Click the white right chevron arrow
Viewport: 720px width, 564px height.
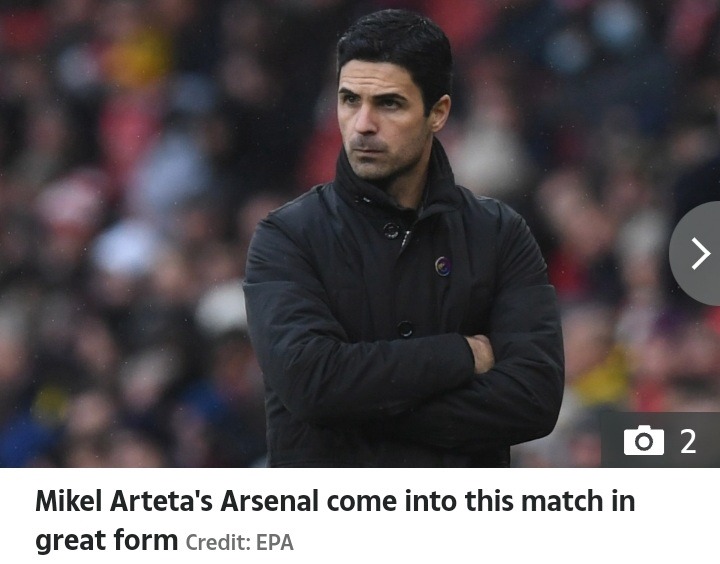tap(701, 253)
